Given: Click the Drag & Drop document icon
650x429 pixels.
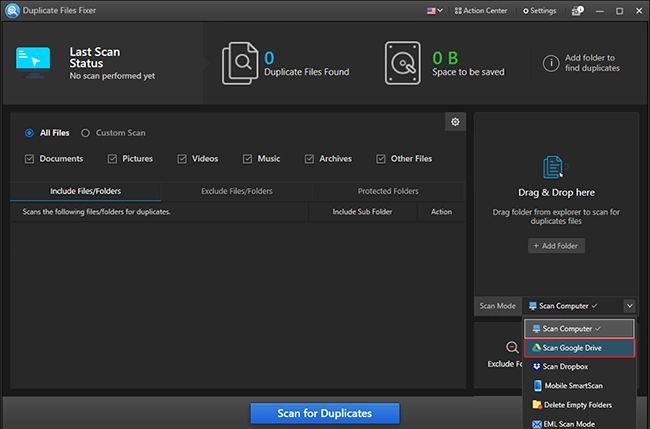Looking at the screenshot, I should pos(555,167).
